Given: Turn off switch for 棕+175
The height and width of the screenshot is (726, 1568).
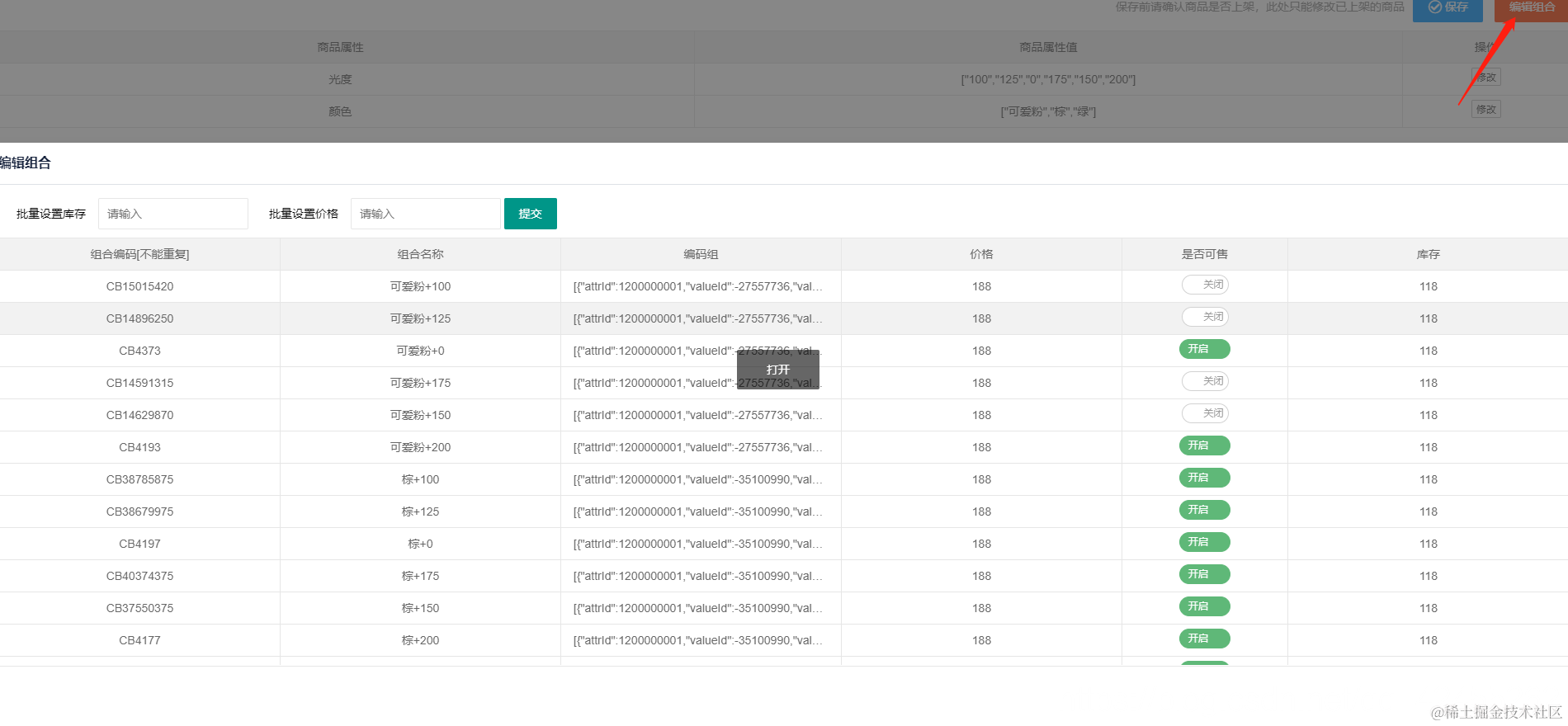Looking at the screenshot, I should pyautogui.click(x=1205, y=574).
